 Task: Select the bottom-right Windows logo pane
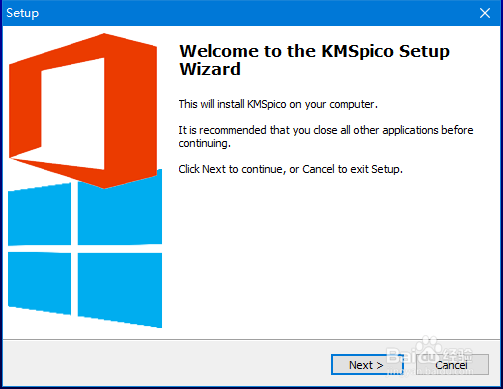pyautogui.click(x=120, y=289)
